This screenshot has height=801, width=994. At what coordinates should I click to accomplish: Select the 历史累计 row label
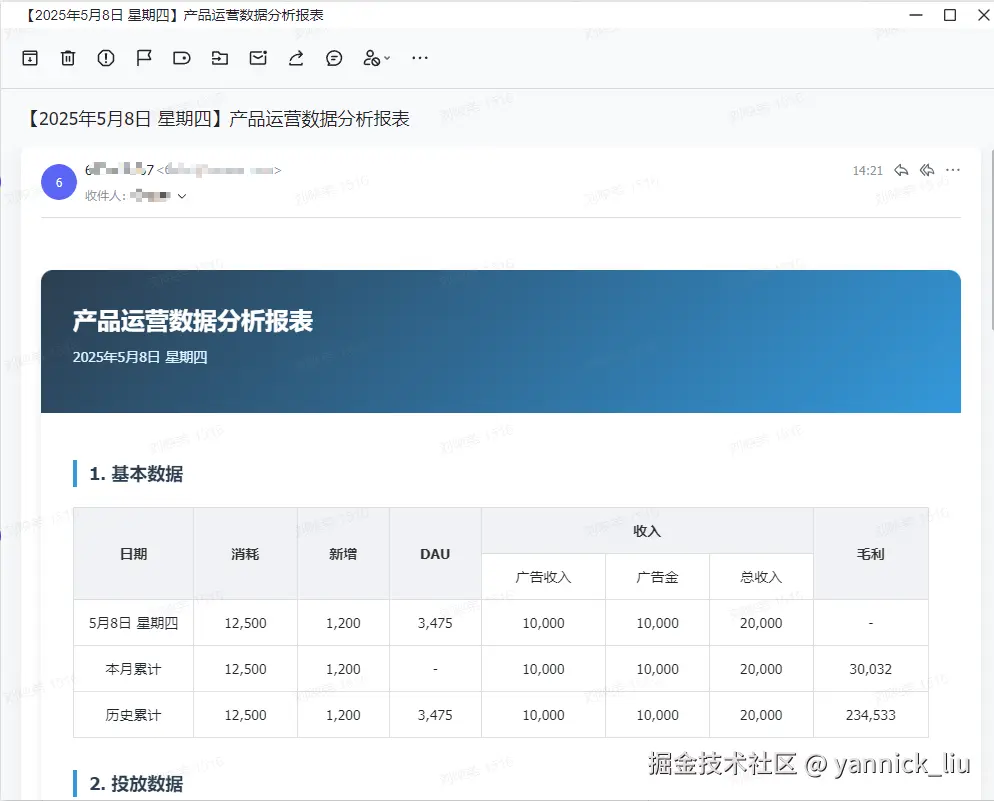point(133,715)
